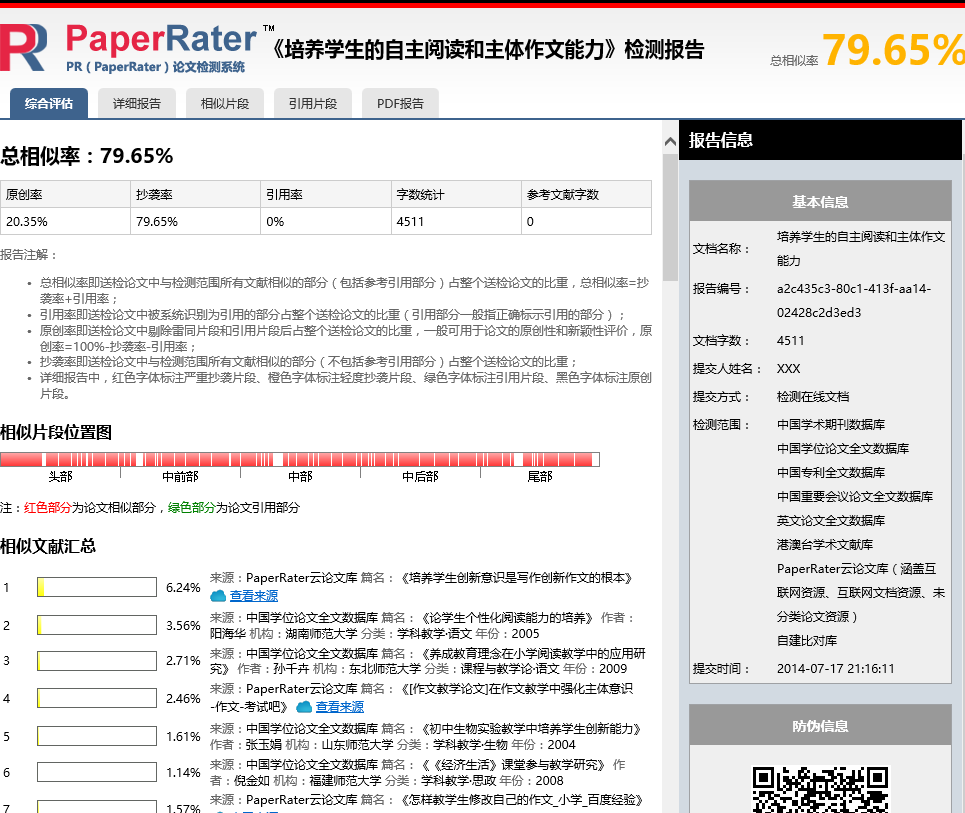Click the 提交方式 value 检测在线文档

[x=813, y=396]
